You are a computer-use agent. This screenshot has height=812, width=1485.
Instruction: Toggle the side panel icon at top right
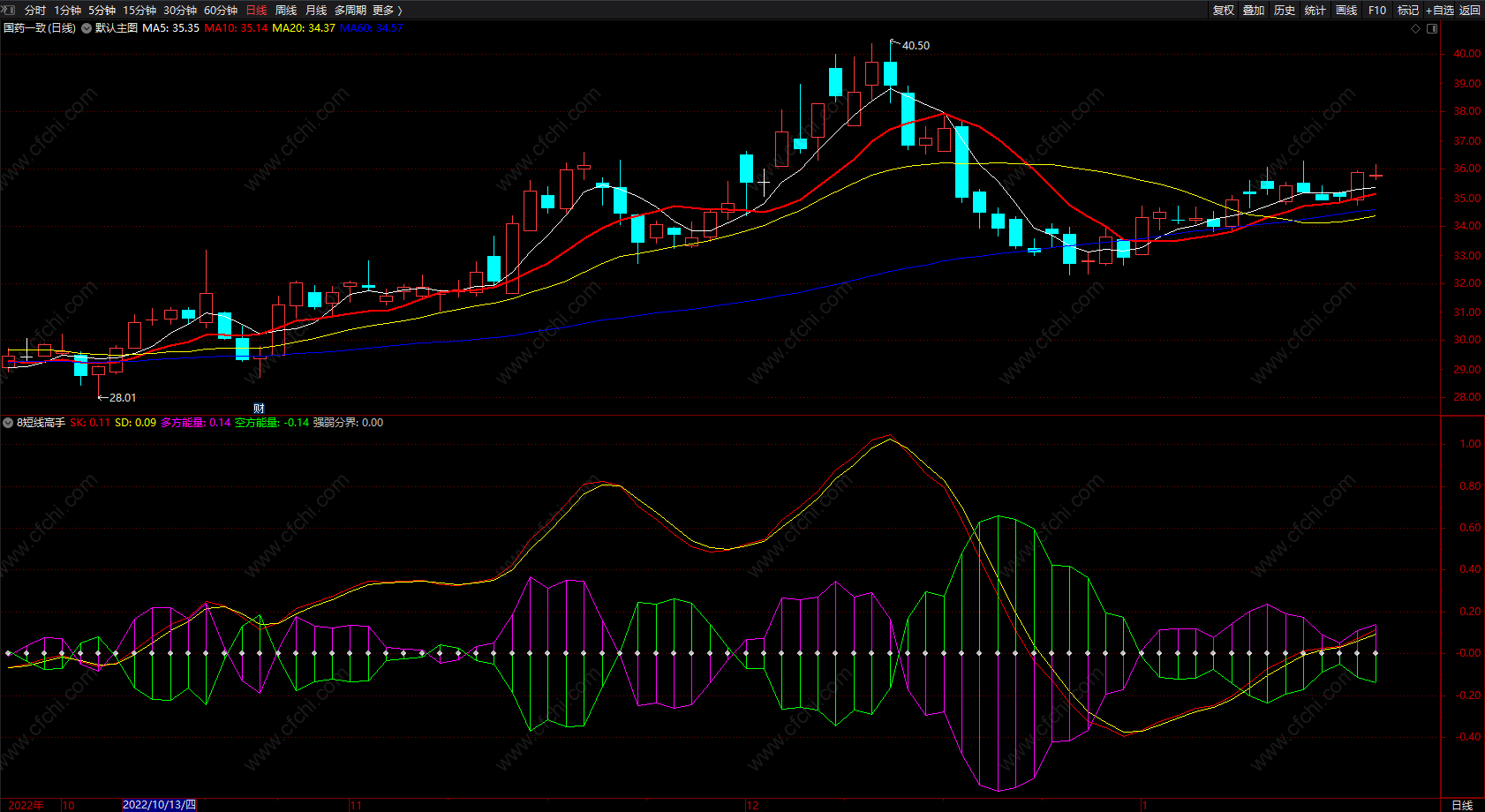(x=1432, y=28)
